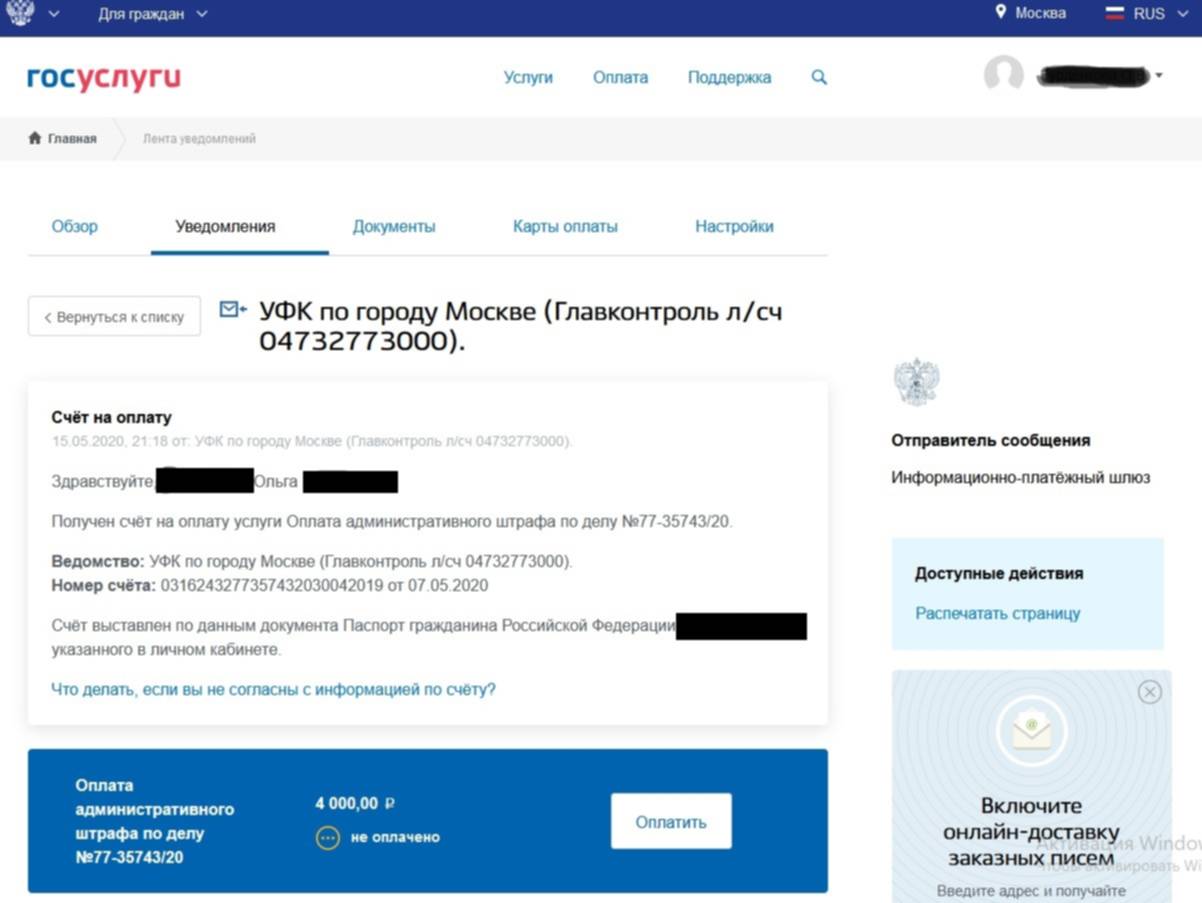Image resolution: width=1202 pixels, height=903 pixels.
Task: Click the Gosuslugi logo
Action: [x=104, y=78]
